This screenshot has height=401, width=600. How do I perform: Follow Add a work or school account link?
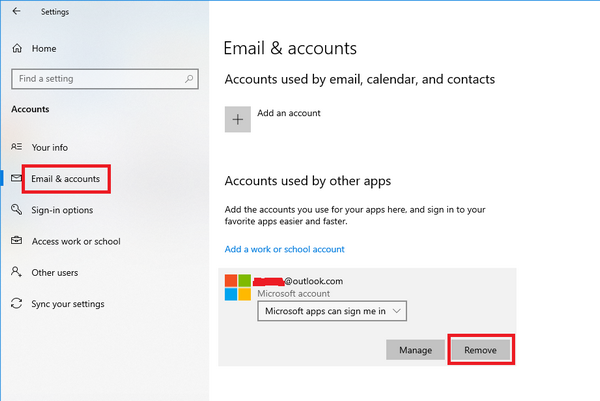coord(284,249)
